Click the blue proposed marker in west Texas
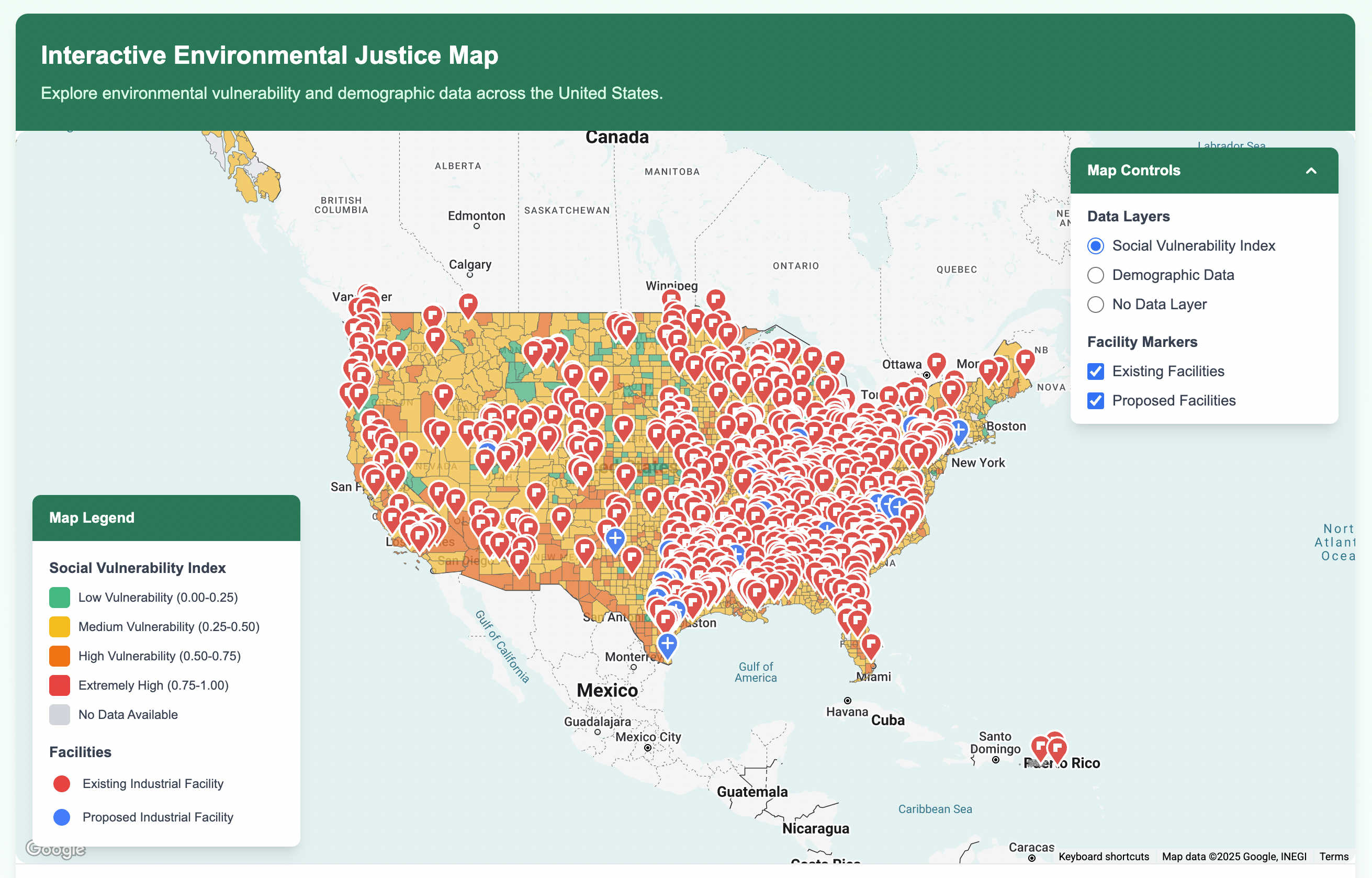Image resolution: width=1372 pixels, height=878 pixels. (x=614, y=538)
